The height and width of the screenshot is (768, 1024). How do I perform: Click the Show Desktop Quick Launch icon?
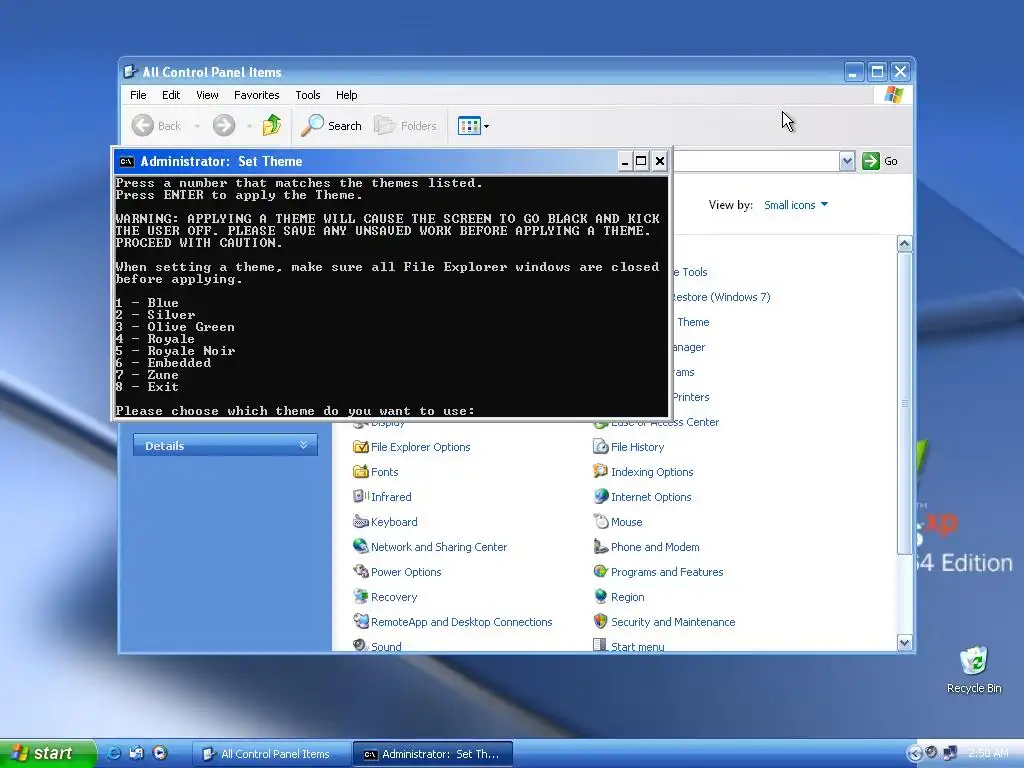point(136,754)
